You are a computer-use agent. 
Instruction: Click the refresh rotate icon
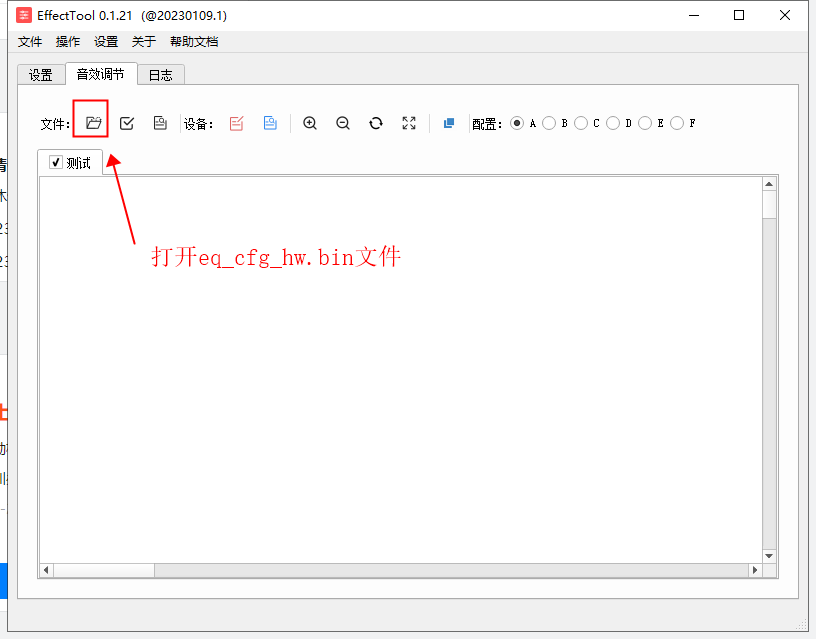[376, 123]
